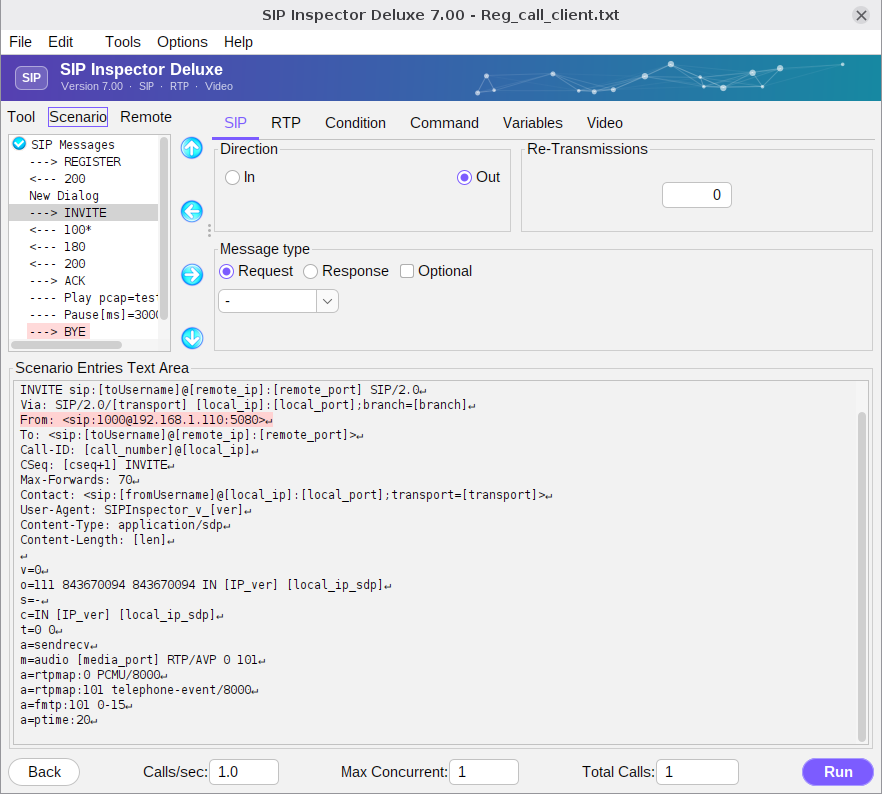Click the down arrow icon beside the scenario list

tap(192, 338)
